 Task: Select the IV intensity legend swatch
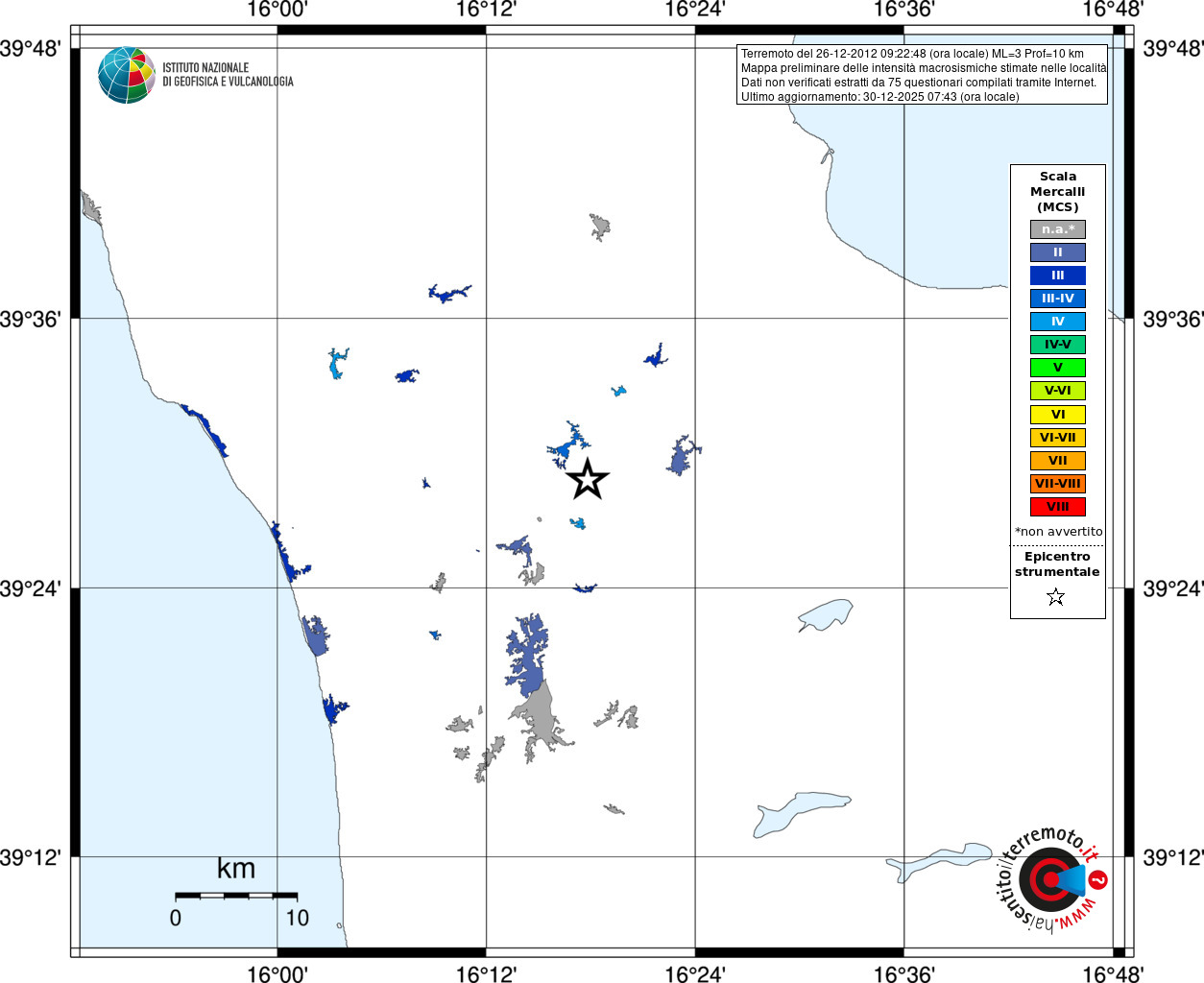pyautogui.click(x=1058, y=322)
